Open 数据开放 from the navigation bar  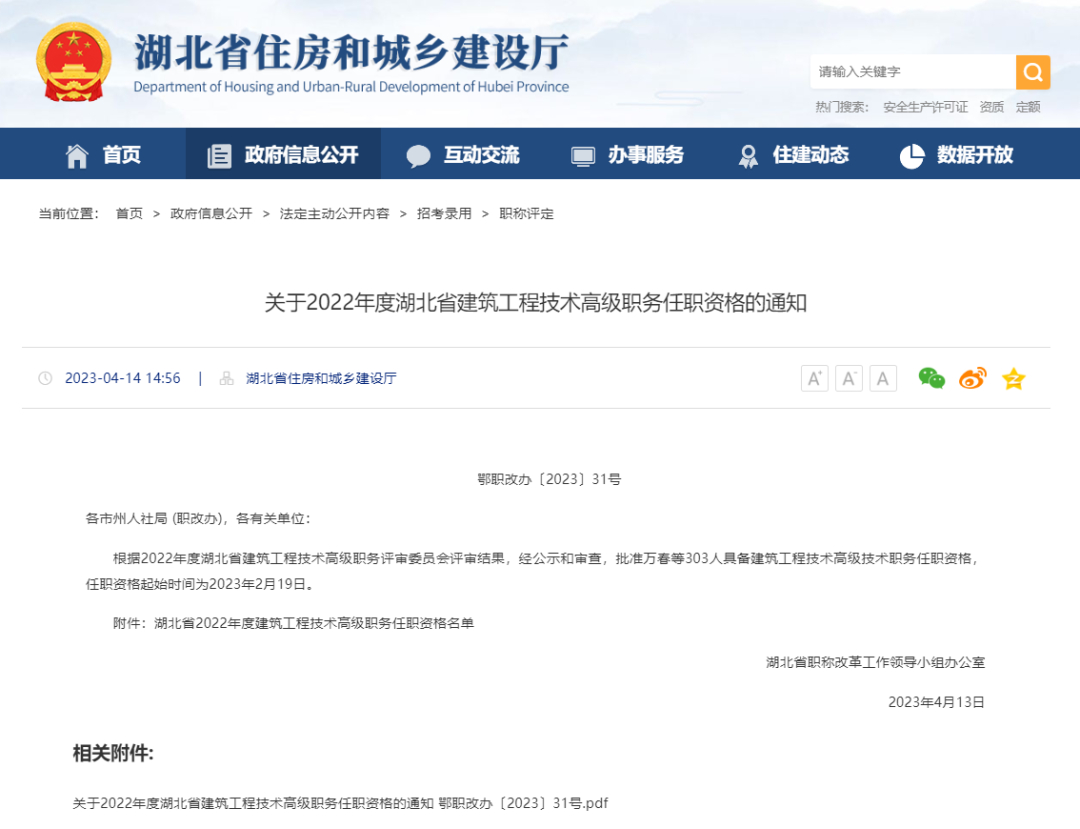(956, 155)
